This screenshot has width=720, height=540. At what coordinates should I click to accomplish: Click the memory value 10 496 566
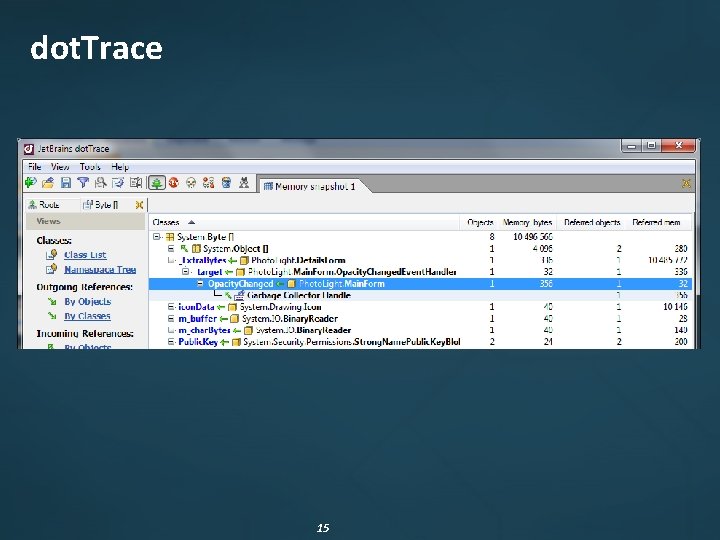[x=533, y=236]
